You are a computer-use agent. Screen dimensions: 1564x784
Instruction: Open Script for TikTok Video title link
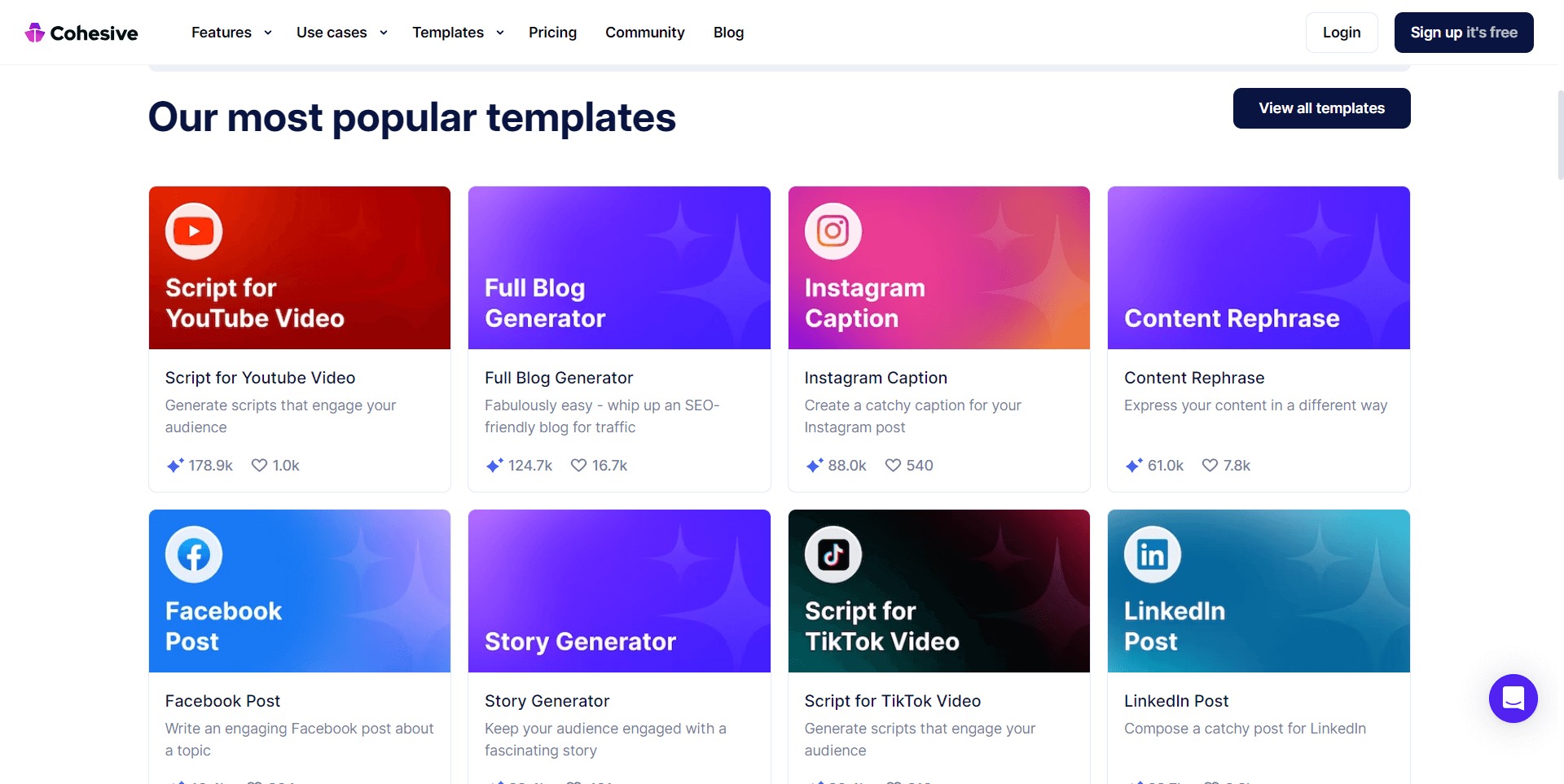pos(893,701)
